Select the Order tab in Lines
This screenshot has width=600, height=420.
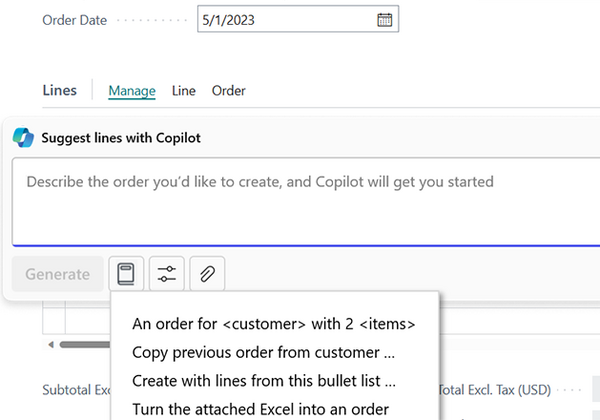228,91
